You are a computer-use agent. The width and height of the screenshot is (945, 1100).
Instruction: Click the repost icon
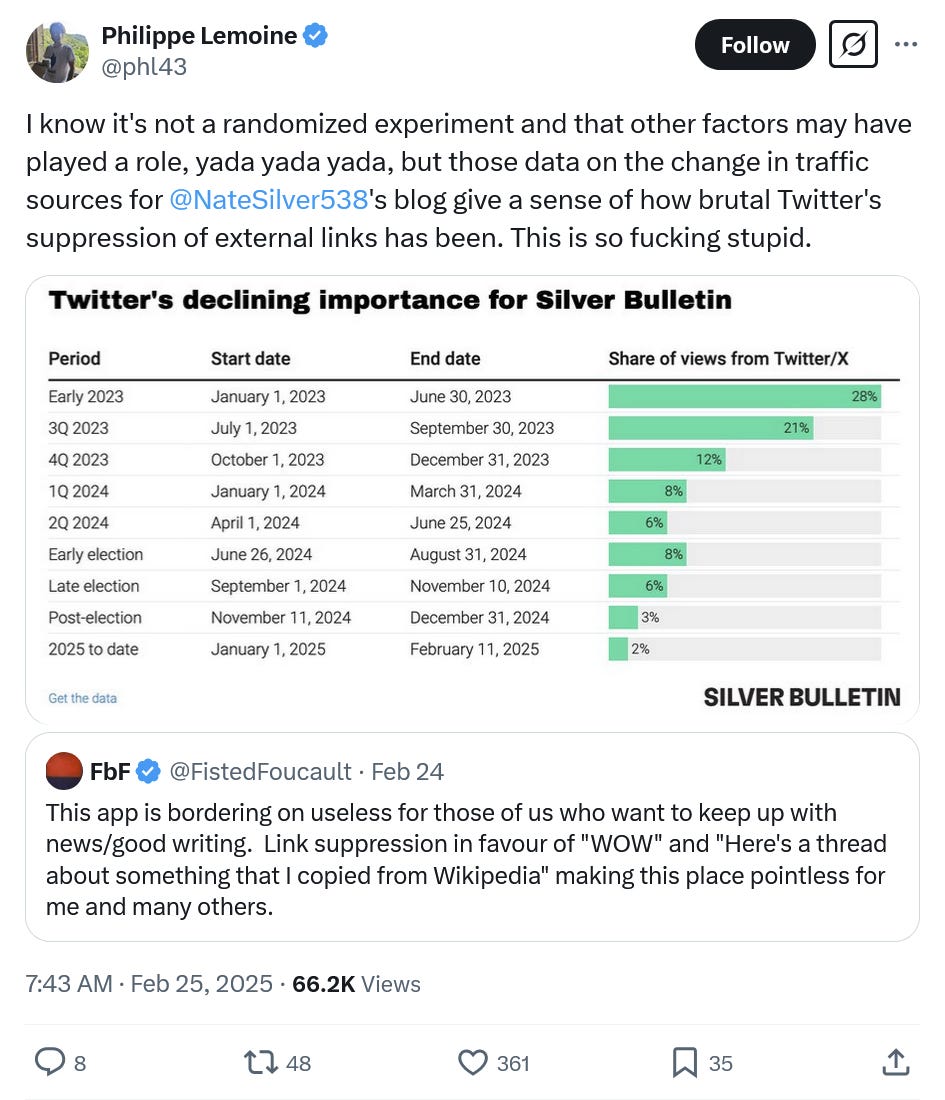pos(261,1062)
